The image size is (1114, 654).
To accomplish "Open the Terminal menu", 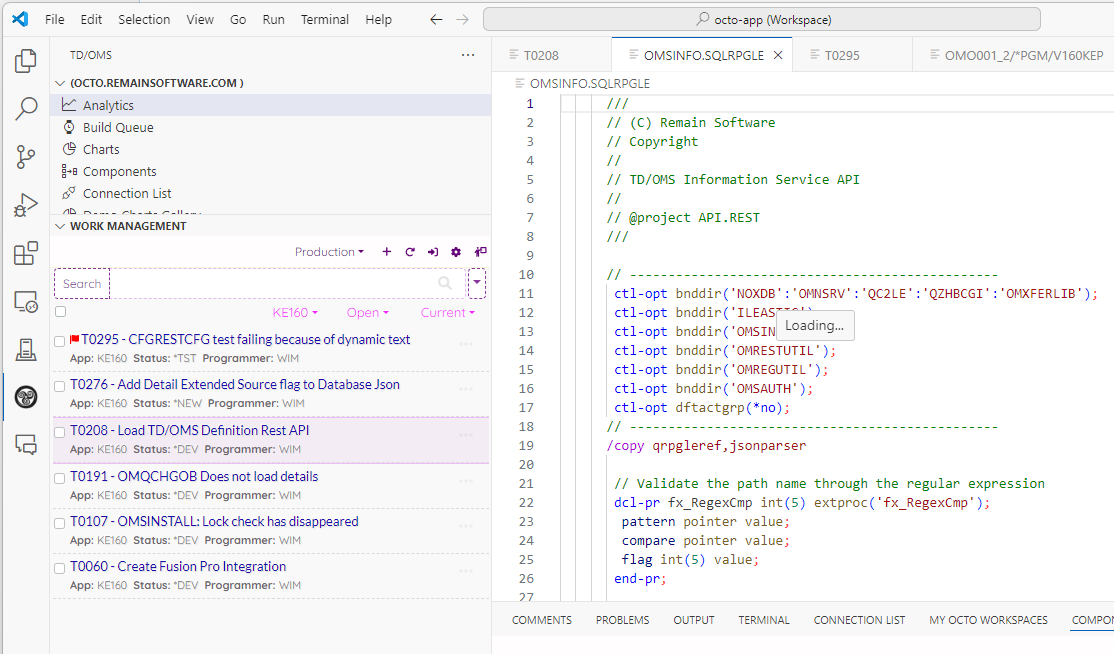I will pos(325,19).
